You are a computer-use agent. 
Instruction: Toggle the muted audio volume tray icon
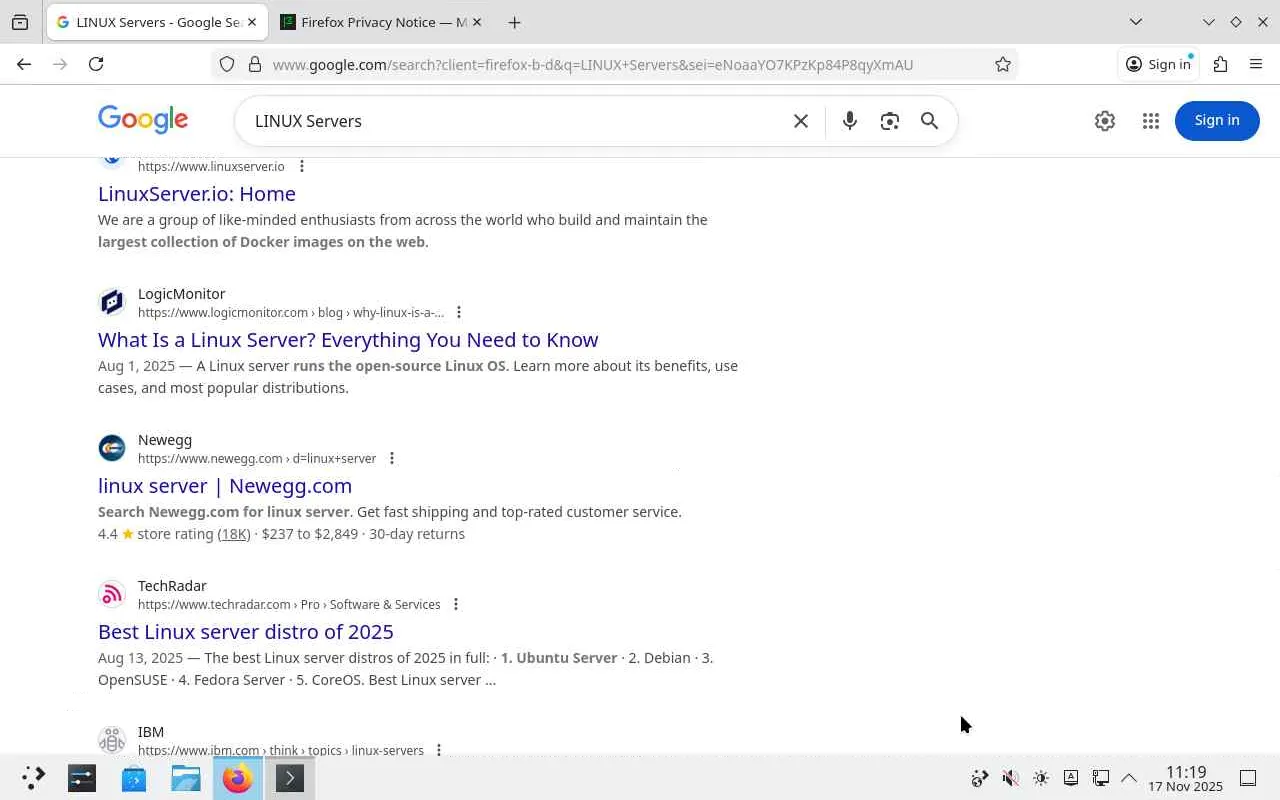click(x=1010, y=778)
